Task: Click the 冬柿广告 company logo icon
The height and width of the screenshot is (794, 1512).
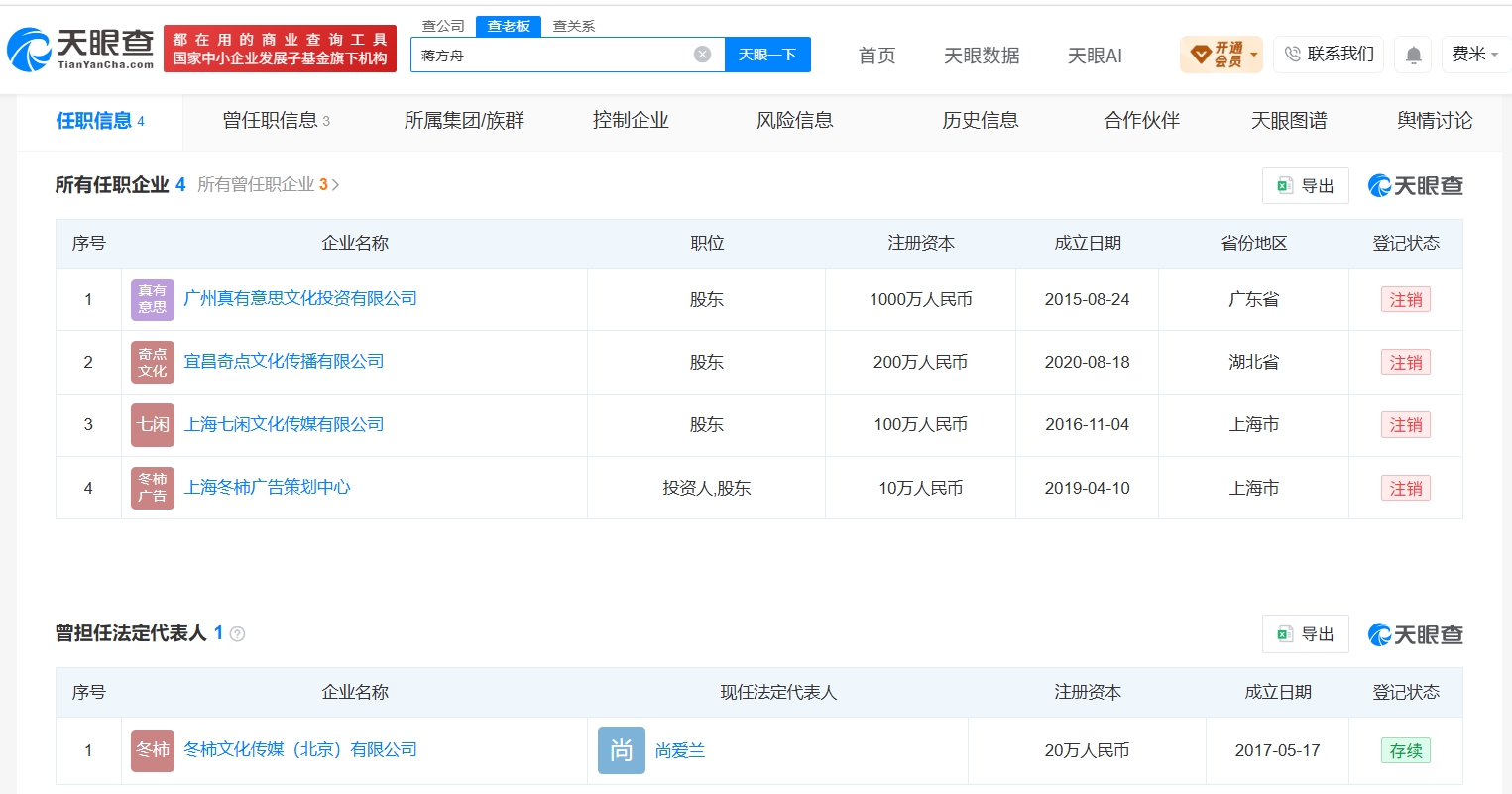Action: (x=153, y=488)
